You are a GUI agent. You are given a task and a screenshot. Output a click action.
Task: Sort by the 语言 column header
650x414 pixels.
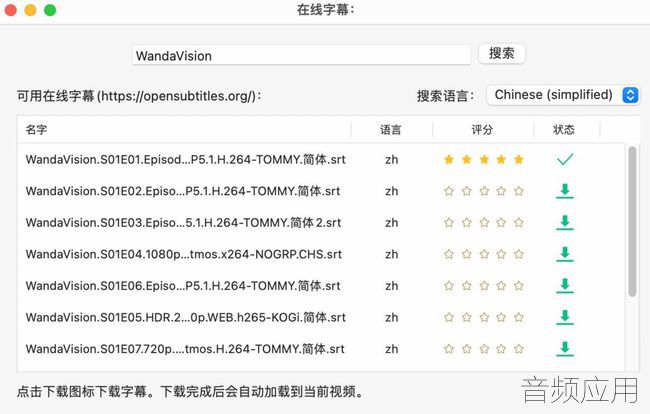click(391, 130)
